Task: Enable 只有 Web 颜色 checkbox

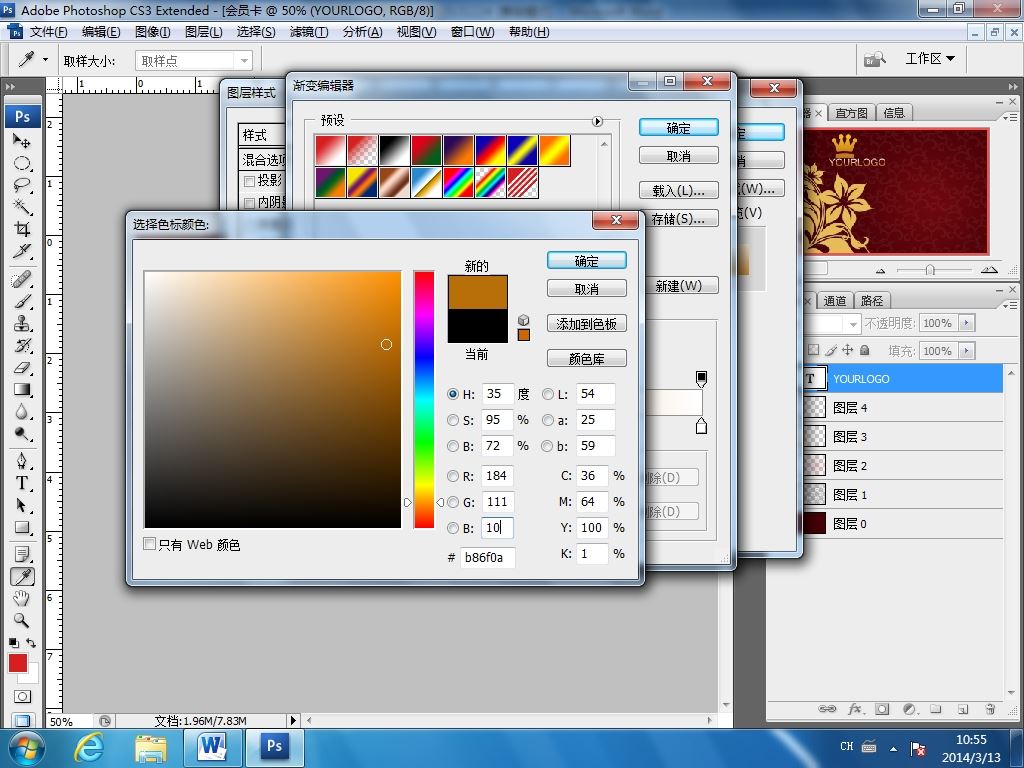Action: [x=150, y=544]
